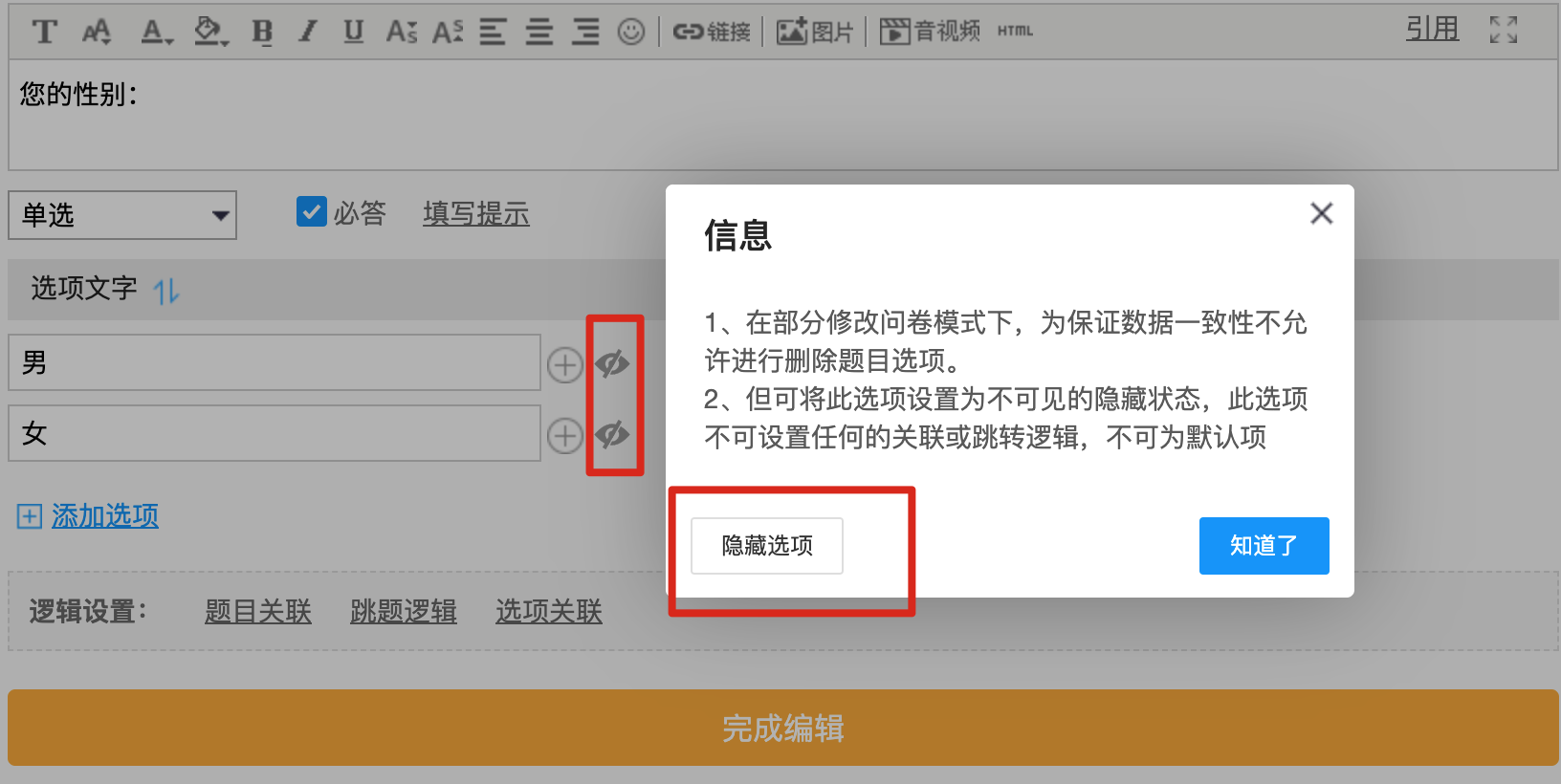Uncheck the 必答 required checkbox

point(312,212)
